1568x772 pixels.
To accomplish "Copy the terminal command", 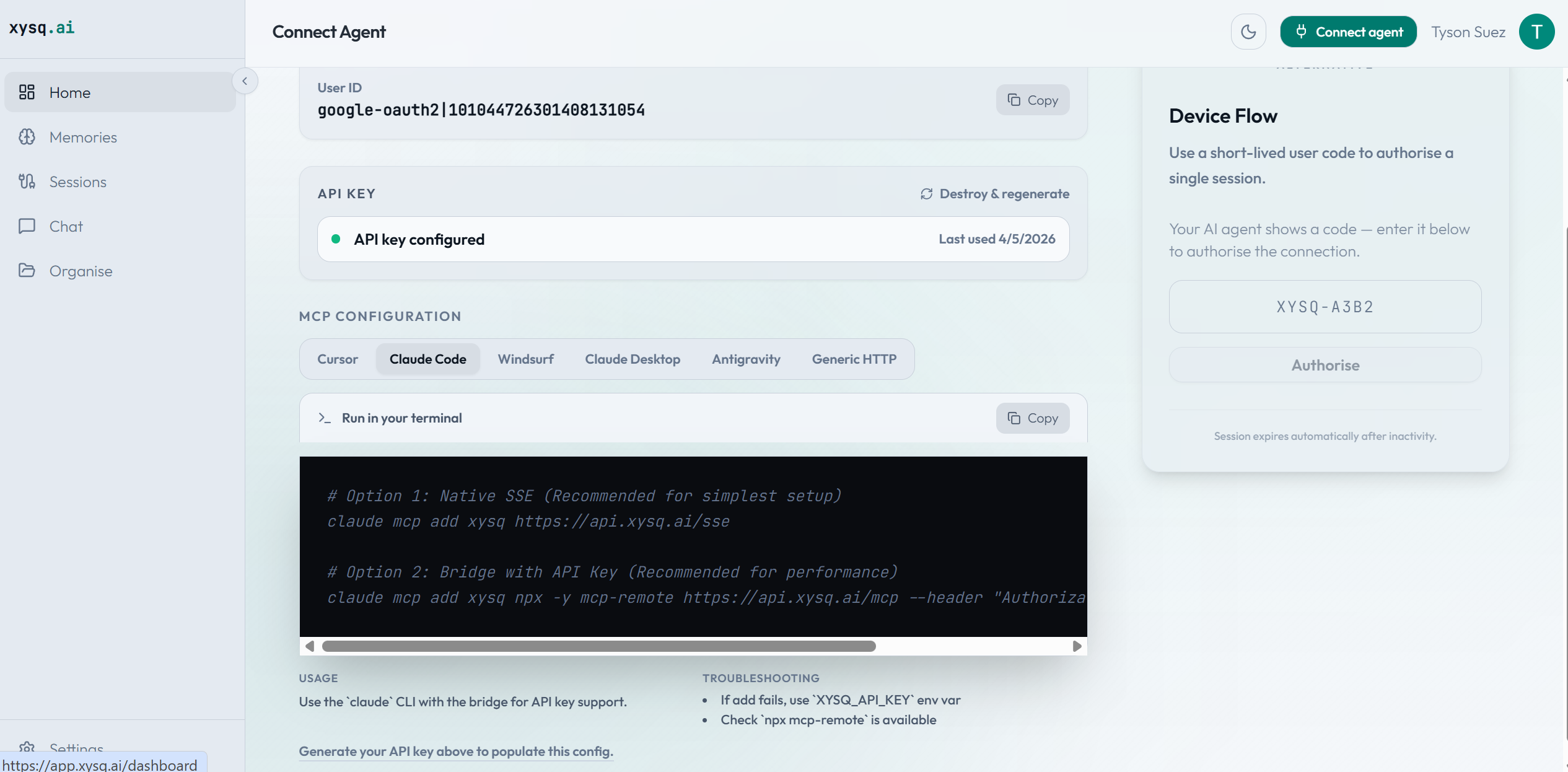I will (x=1032, y=418).
